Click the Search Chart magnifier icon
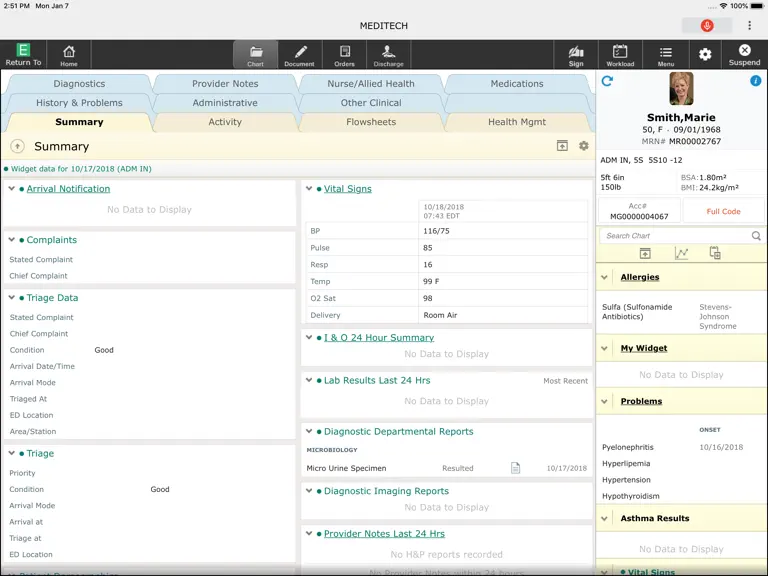Screen dimensions: 768x576 point(756,236)
